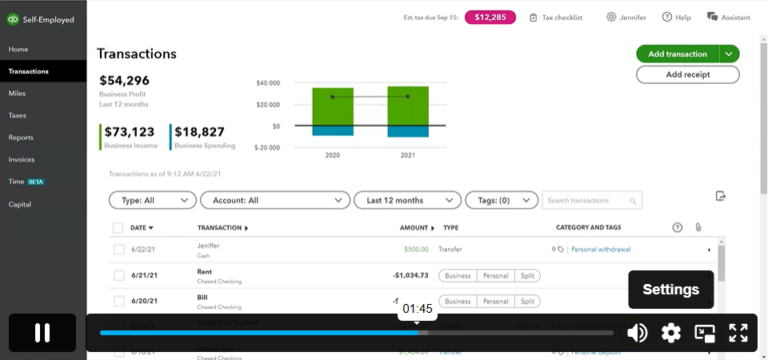The height and width of the screenshot is (360, 768).
Task: Click the Add receipt button
Action: (688, 74)
